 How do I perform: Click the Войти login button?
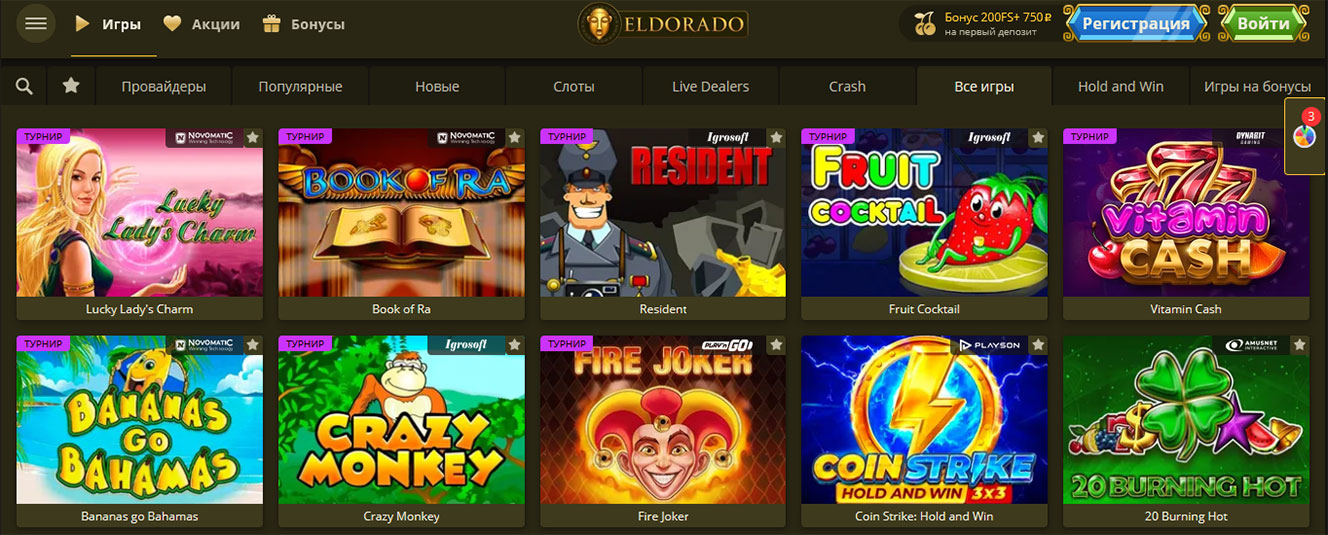pyautogui.click(x=1264, y=23)
